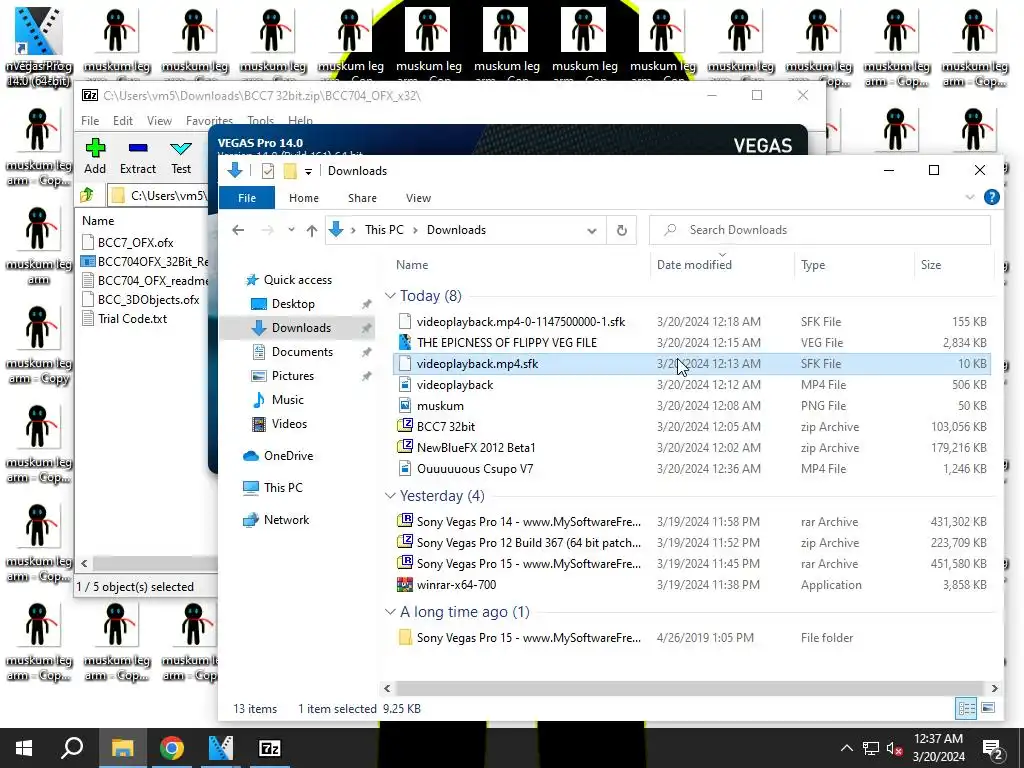Select the muskum PNG file
Screen dimensions: 1024x768
(692, 406)
